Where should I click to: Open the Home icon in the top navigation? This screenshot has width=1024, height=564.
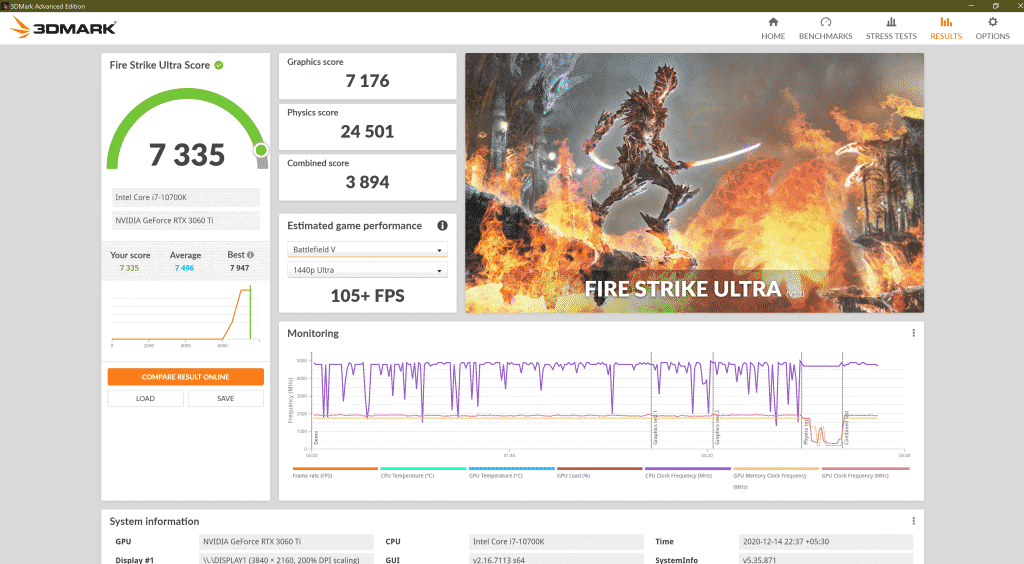coord(773,22)
